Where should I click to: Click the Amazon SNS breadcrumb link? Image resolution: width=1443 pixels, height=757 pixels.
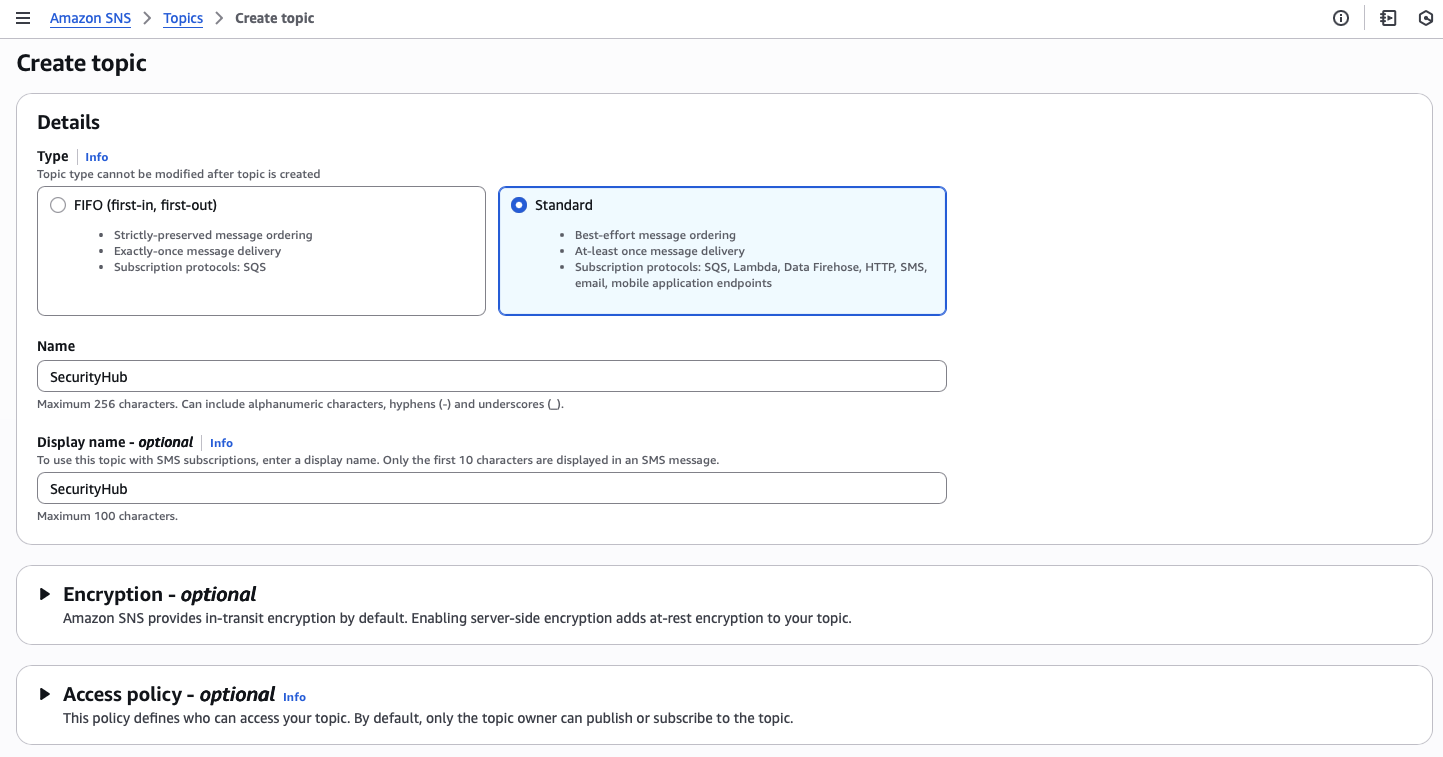(x=90, y=18)
